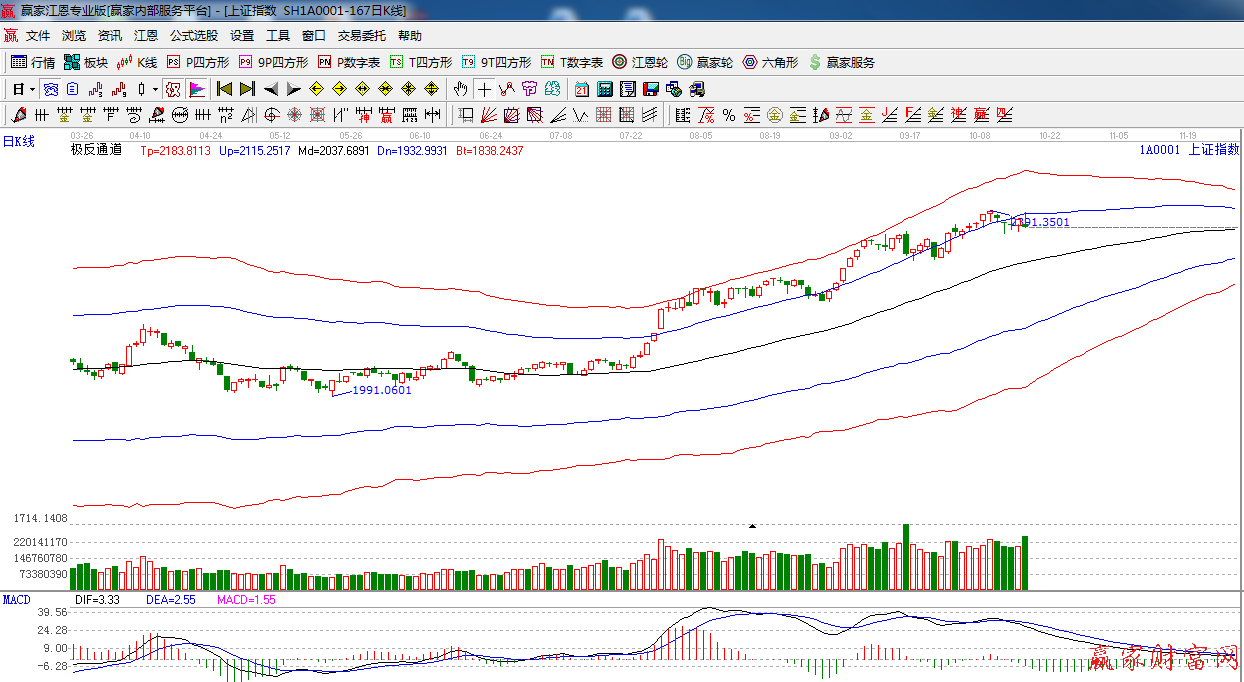
Task: Open the calculator icon in toolbar
Action: [605, 89]
